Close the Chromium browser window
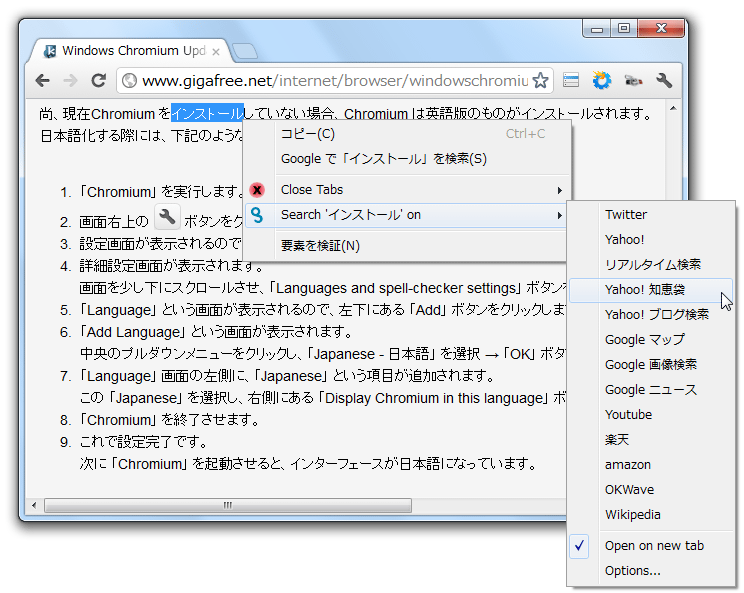The image size is (744, 593). coord(661,29)
